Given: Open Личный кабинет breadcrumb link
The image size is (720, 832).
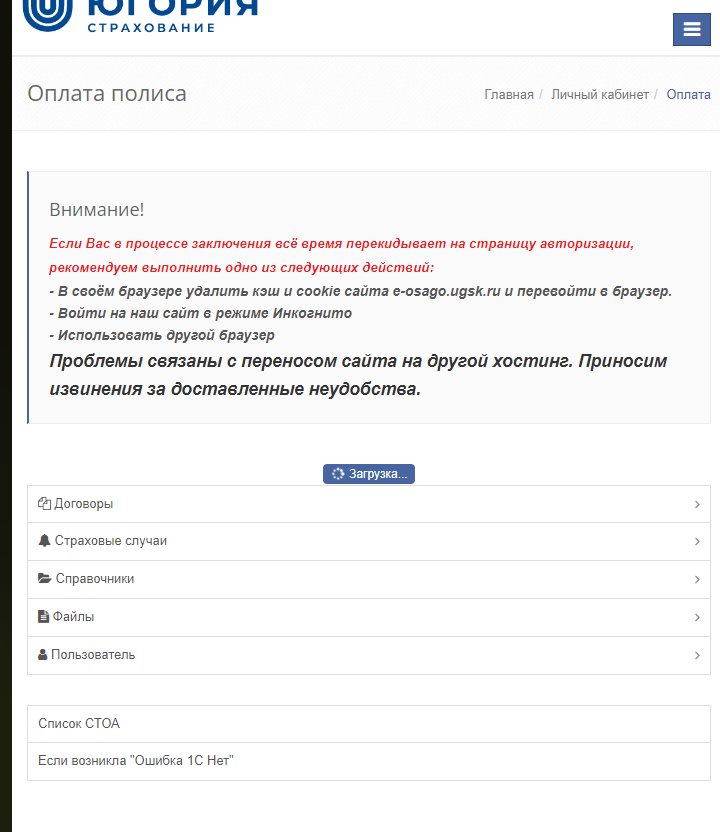Looking at the screenshot, I should coord(600,95).
